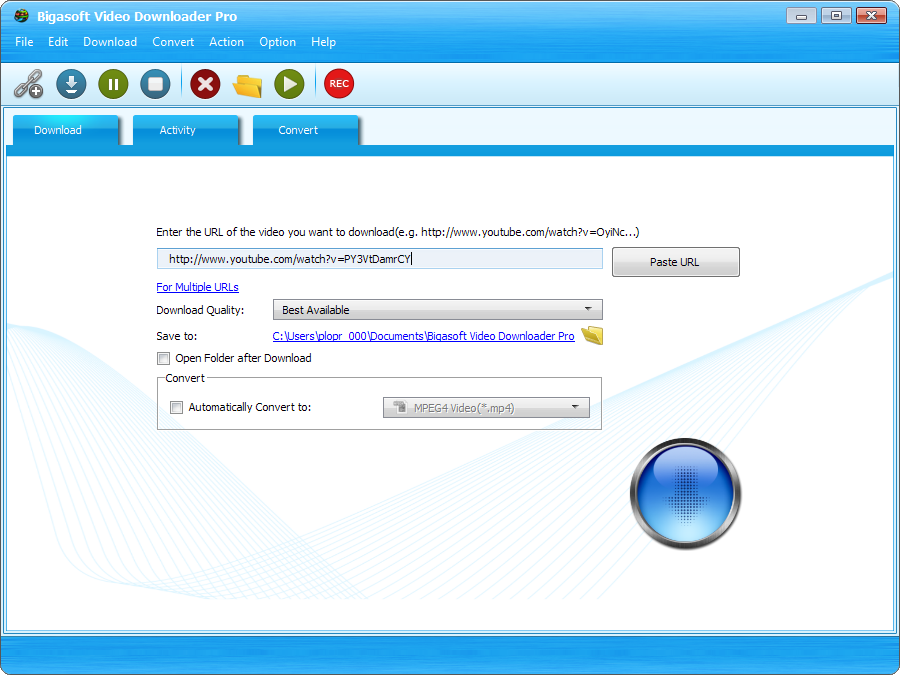This screenshot has width=900, height=675.
Task: Enable Open Folder after Download
Action: (163, 357)
